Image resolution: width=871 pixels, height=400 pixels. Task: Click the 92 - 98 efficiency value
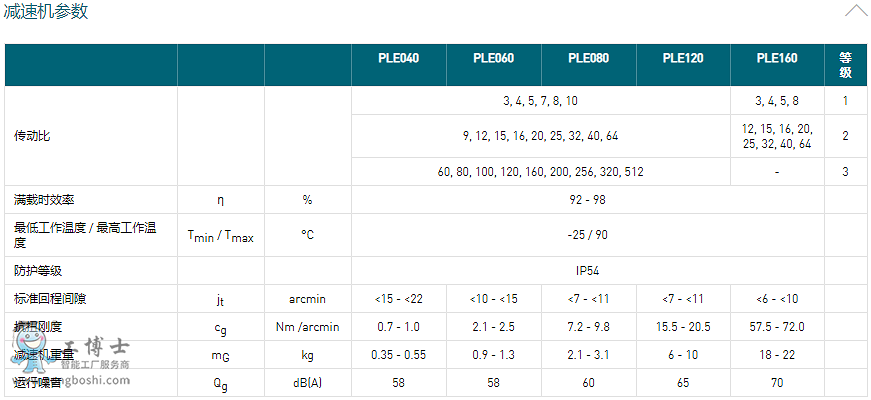pyautogui.click(x=587, y=199)
